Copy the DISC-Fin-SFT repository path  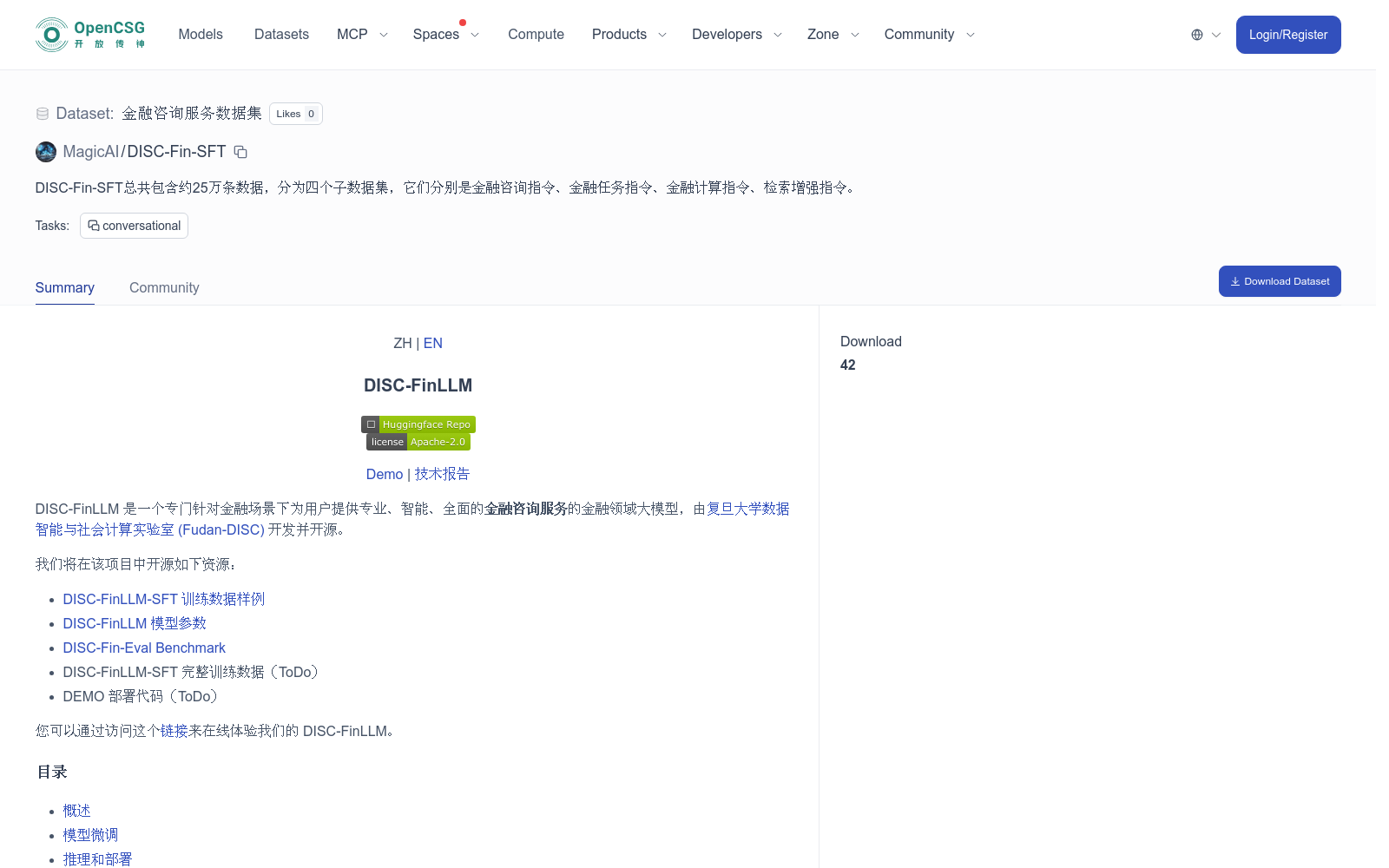[x=240, y=151]
